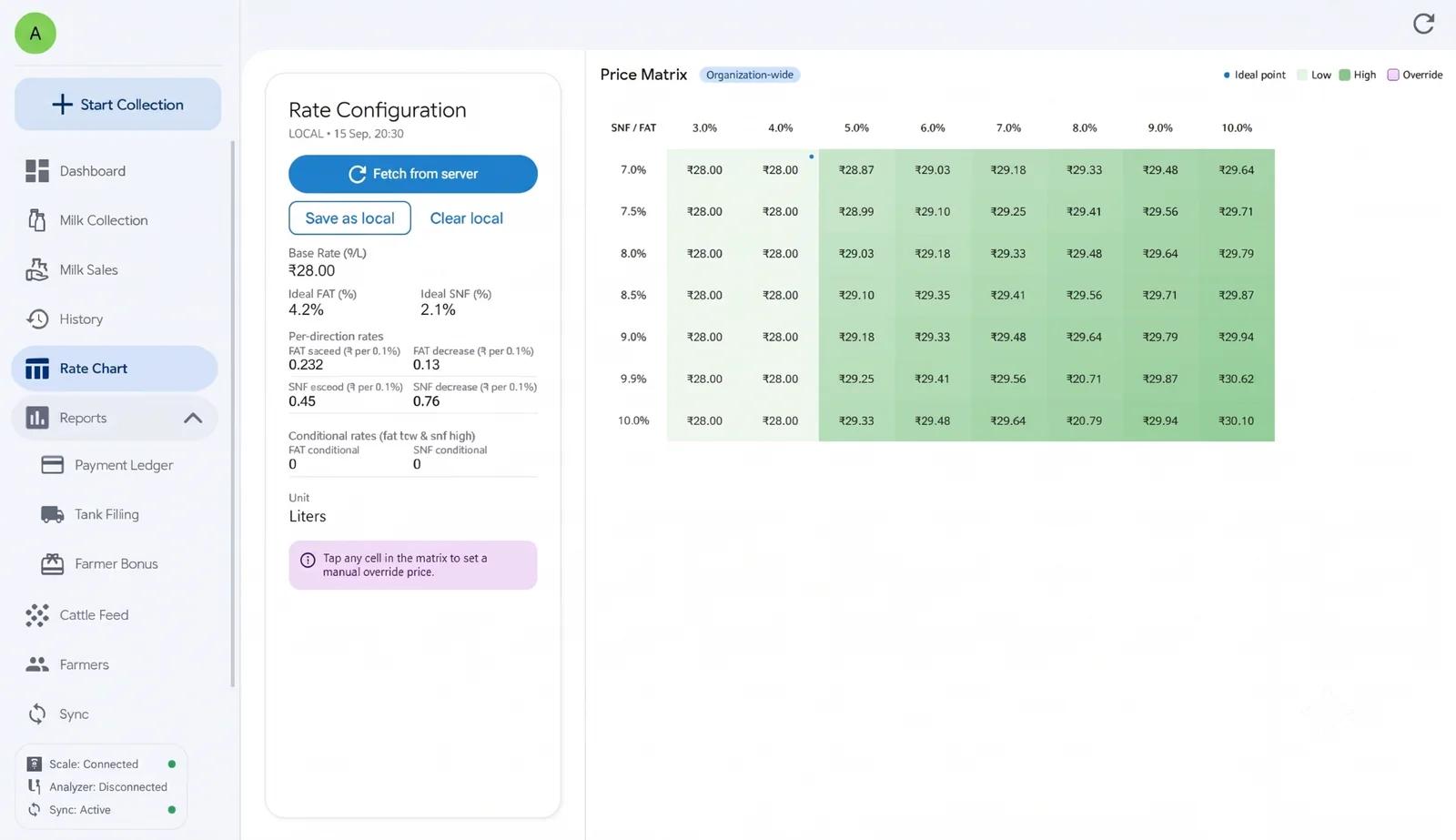Click the Scale status icon
This screenshot has width=1456, height=840.
point(35,764)
